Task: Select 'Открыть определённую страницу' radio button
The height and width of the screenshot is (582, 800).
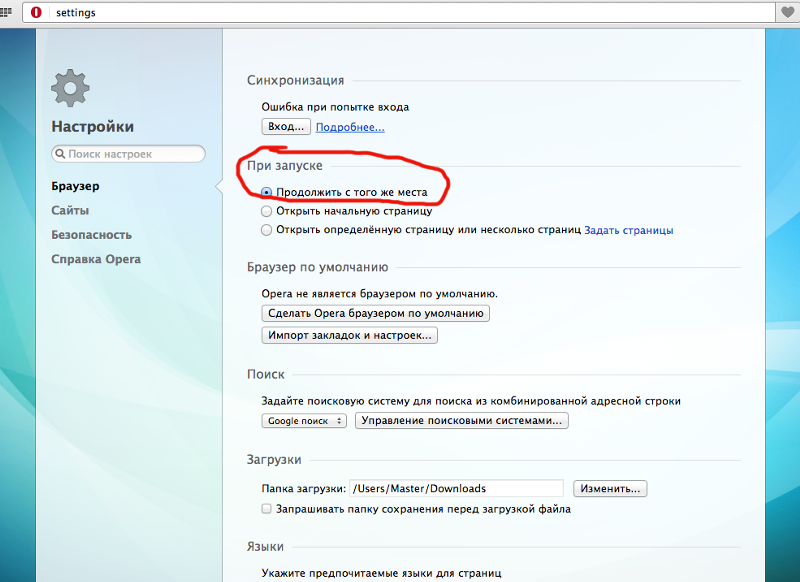Action: click(x=266, y=230)
